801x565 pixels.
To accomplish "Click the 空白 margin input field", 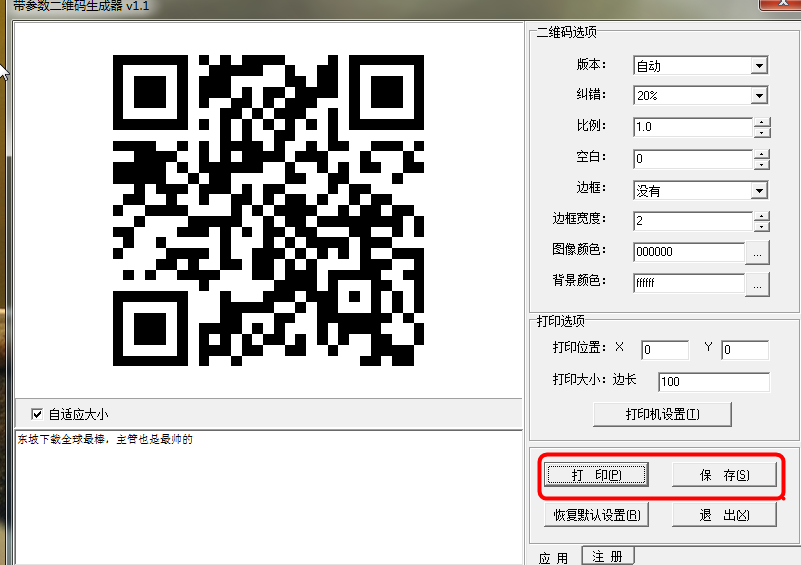I will pyautogui.click(x=693, y=159).
